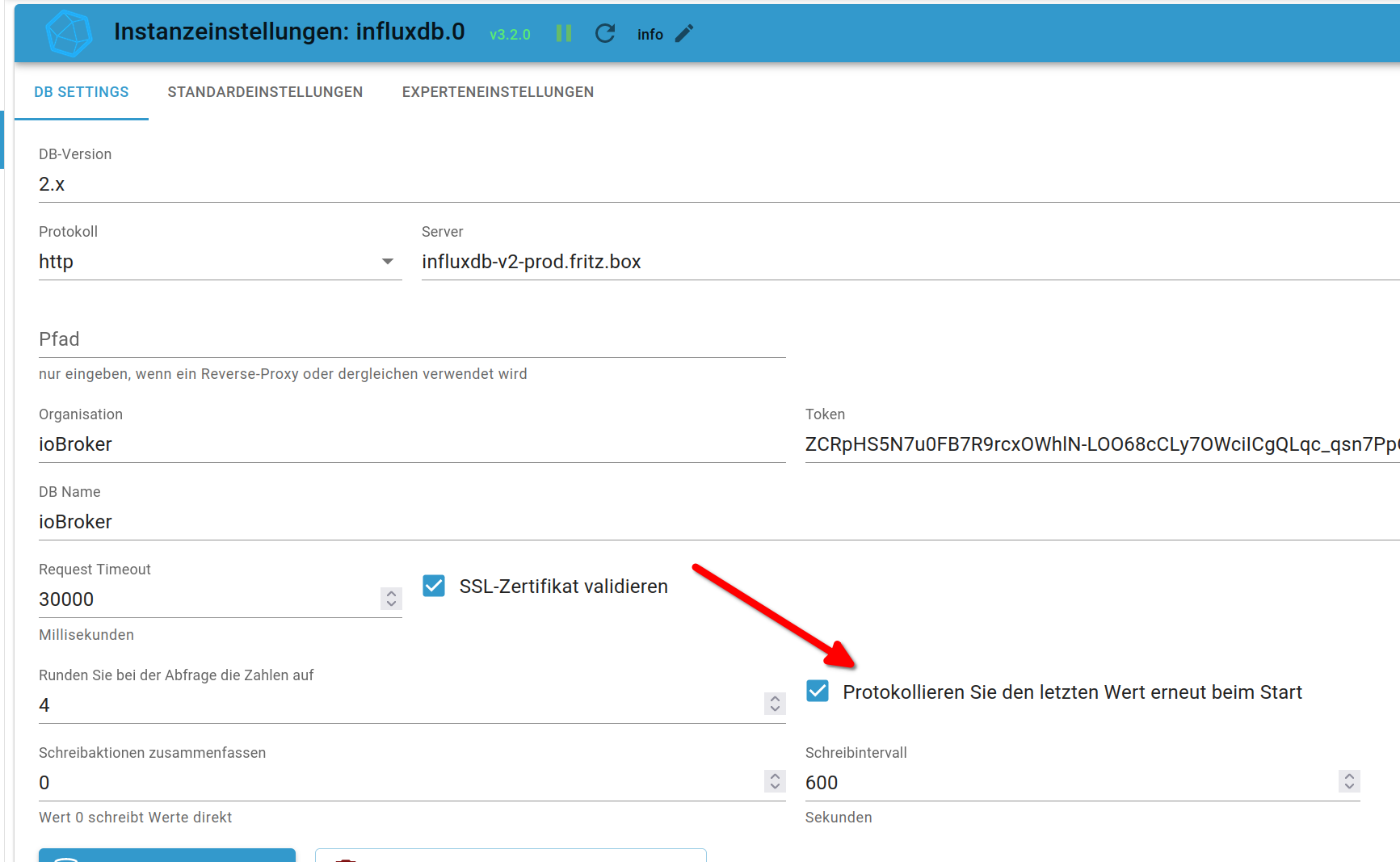Click the Request Timeout spinner arrows
Viewport: 1400px width, 862px height.
coord(391,599)
